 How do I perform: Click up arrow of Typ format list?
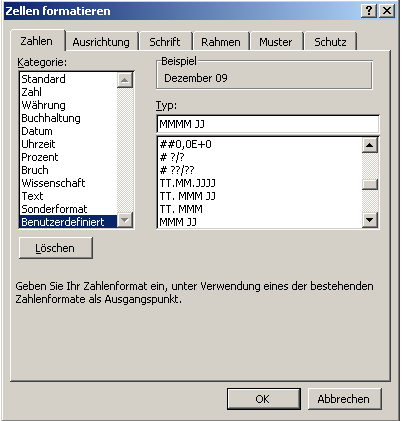[370, 145]
